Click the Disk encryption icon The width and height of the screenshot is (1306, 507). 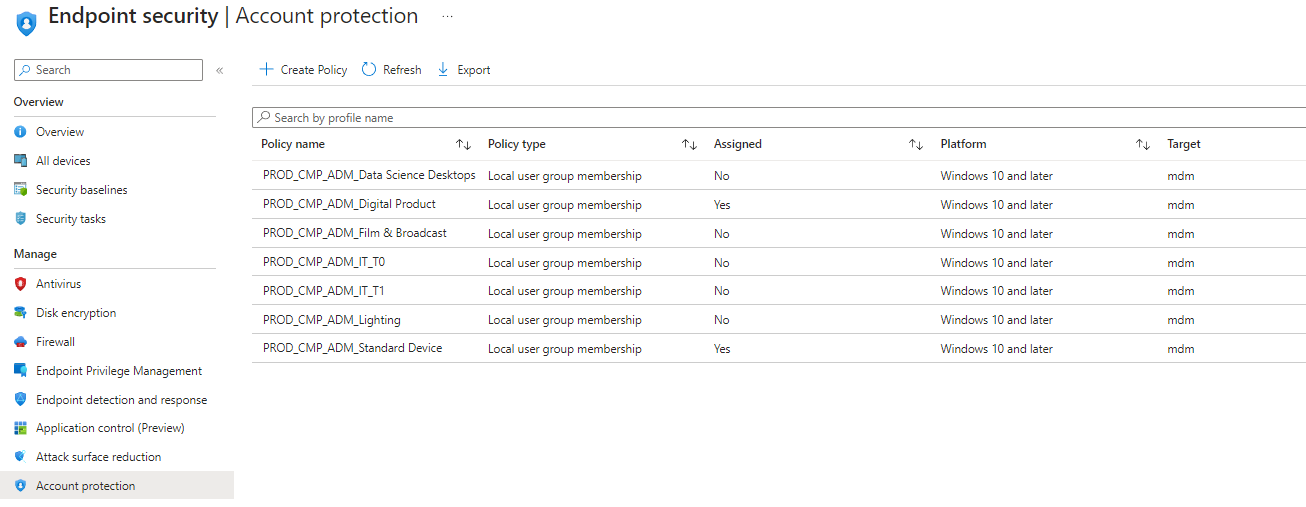(x=20, y=313)
